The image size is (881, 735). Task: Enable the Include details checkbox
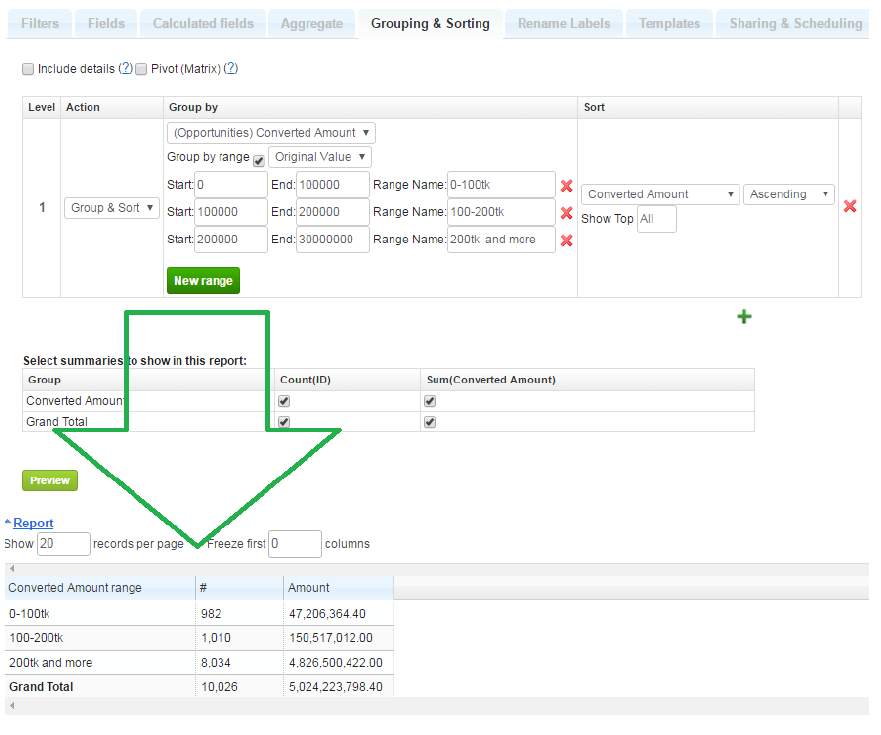[28, 69]
